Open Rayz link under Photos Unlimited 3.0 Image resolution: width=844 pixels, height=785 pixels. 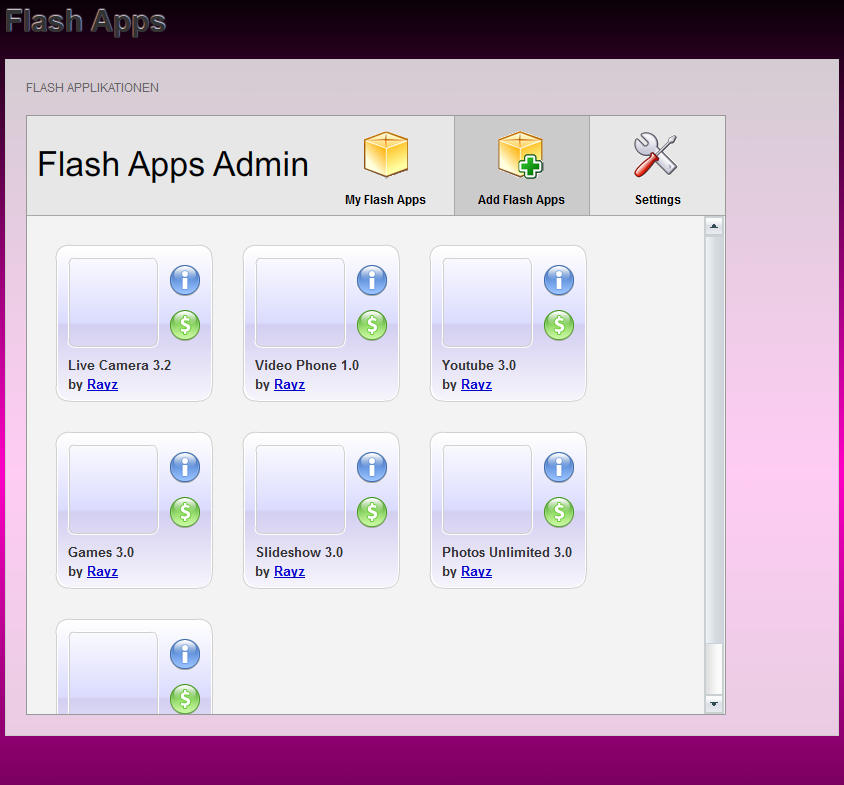pyautogui.click(x=476, y=572)
